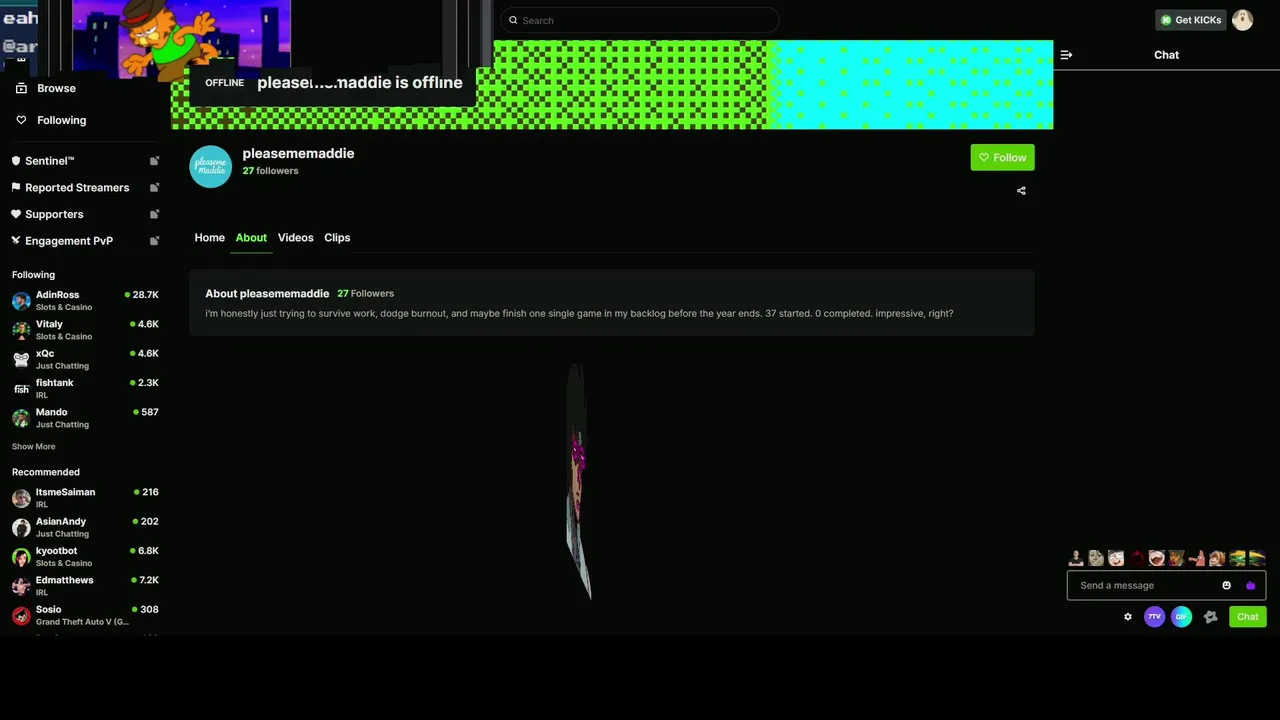Open ItsmeSaiman recommended channel
1280x720 pixels.
[85, 498]
